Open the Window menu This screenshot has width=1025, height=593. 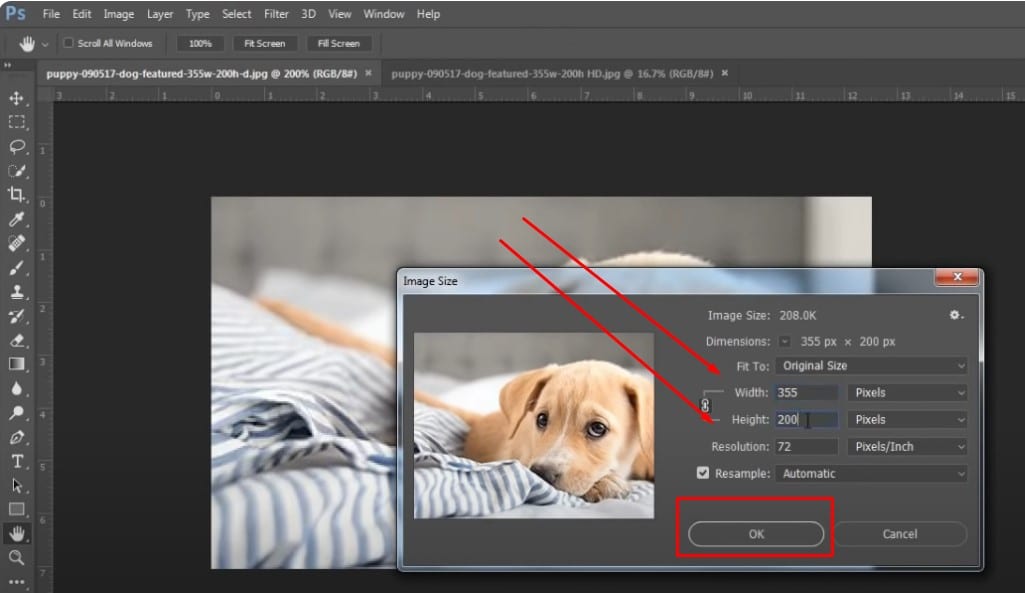(x=384, y=14)
